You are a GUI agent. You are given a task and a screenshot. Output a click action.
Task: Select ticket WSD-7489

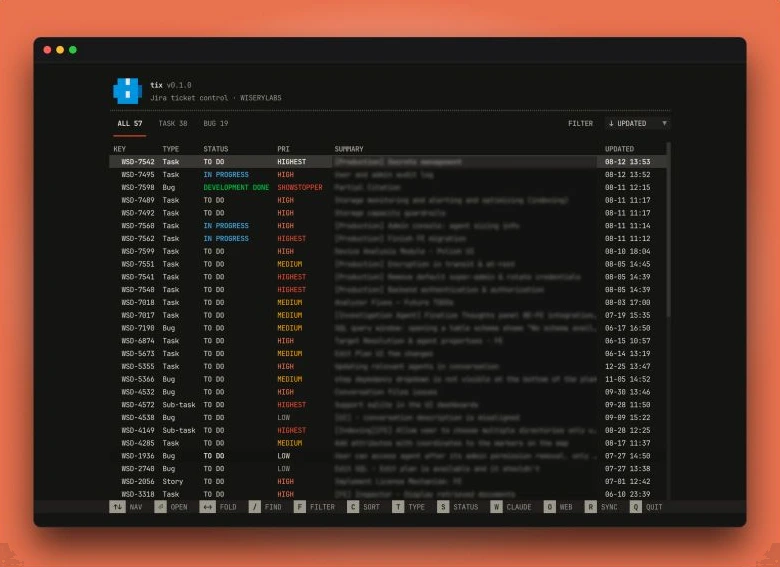tap(388, 200)
